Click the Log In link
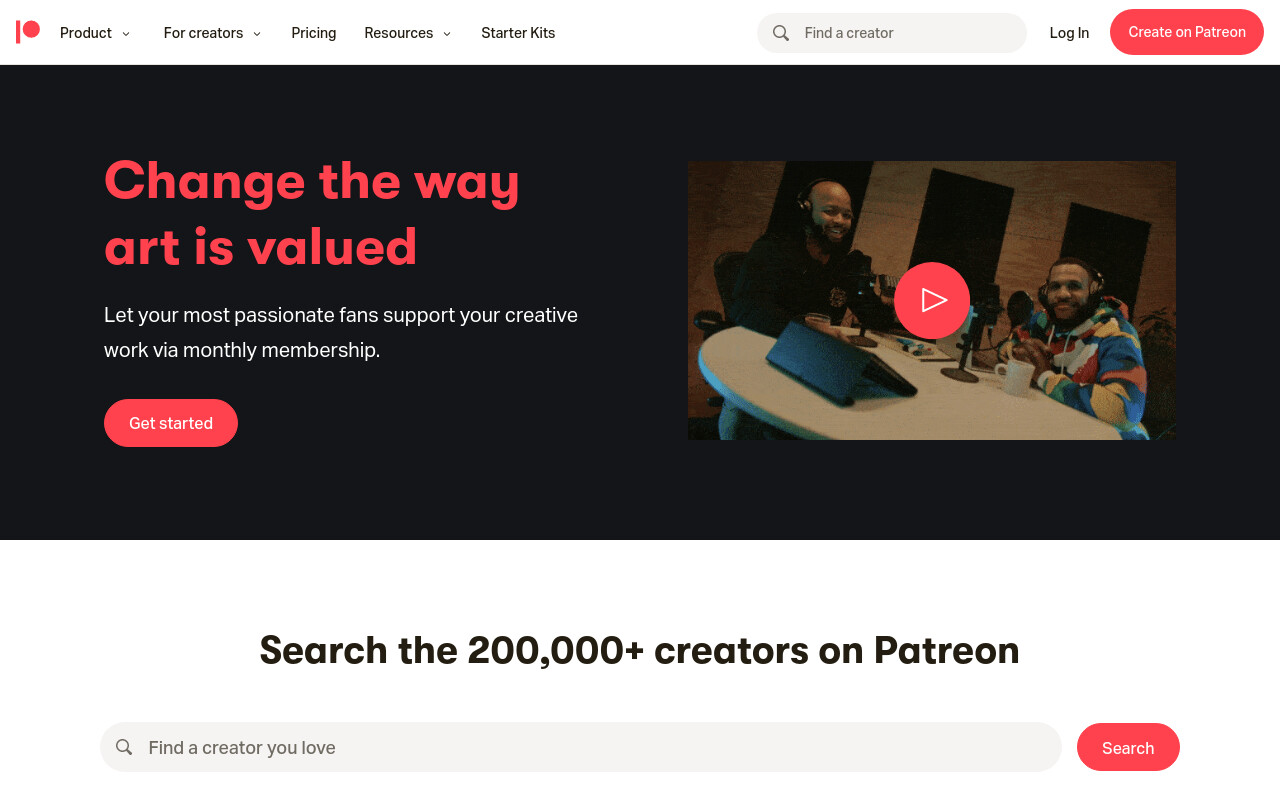 [1069, 33]
